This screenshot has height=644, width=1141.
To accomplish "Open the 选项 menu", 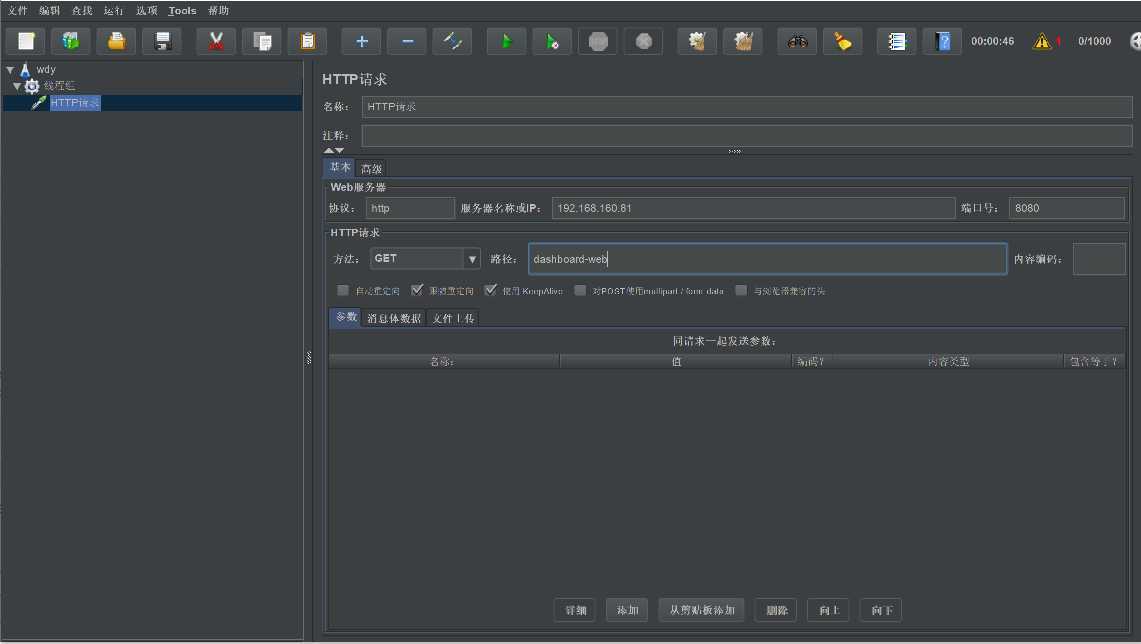I will coord(146,11).
